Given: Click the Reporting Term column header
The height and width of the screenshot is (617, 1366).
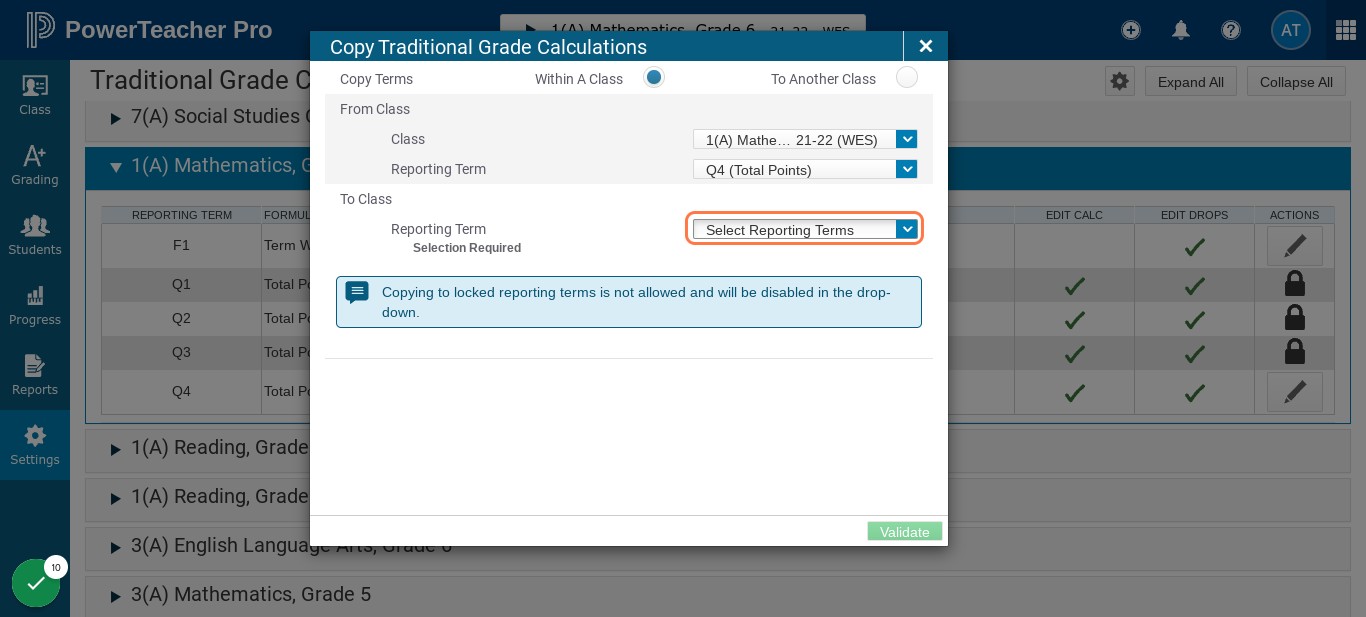Looking at the screenshot, I should click(181, 215).
